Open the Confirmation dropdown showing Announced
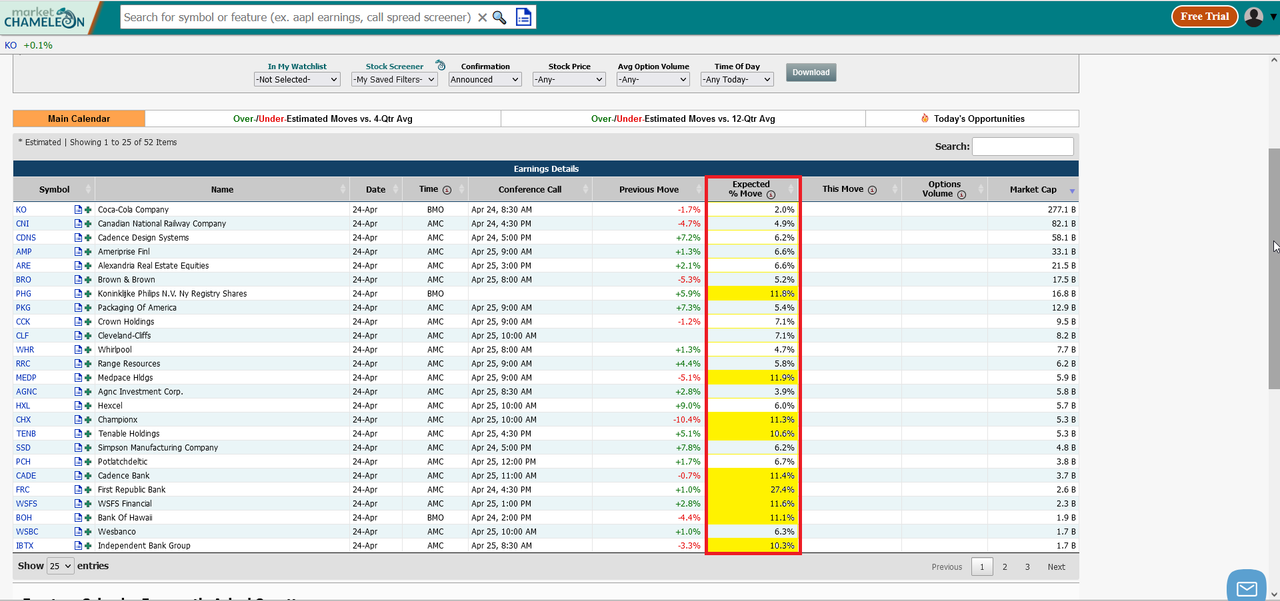 click(485, 79)
